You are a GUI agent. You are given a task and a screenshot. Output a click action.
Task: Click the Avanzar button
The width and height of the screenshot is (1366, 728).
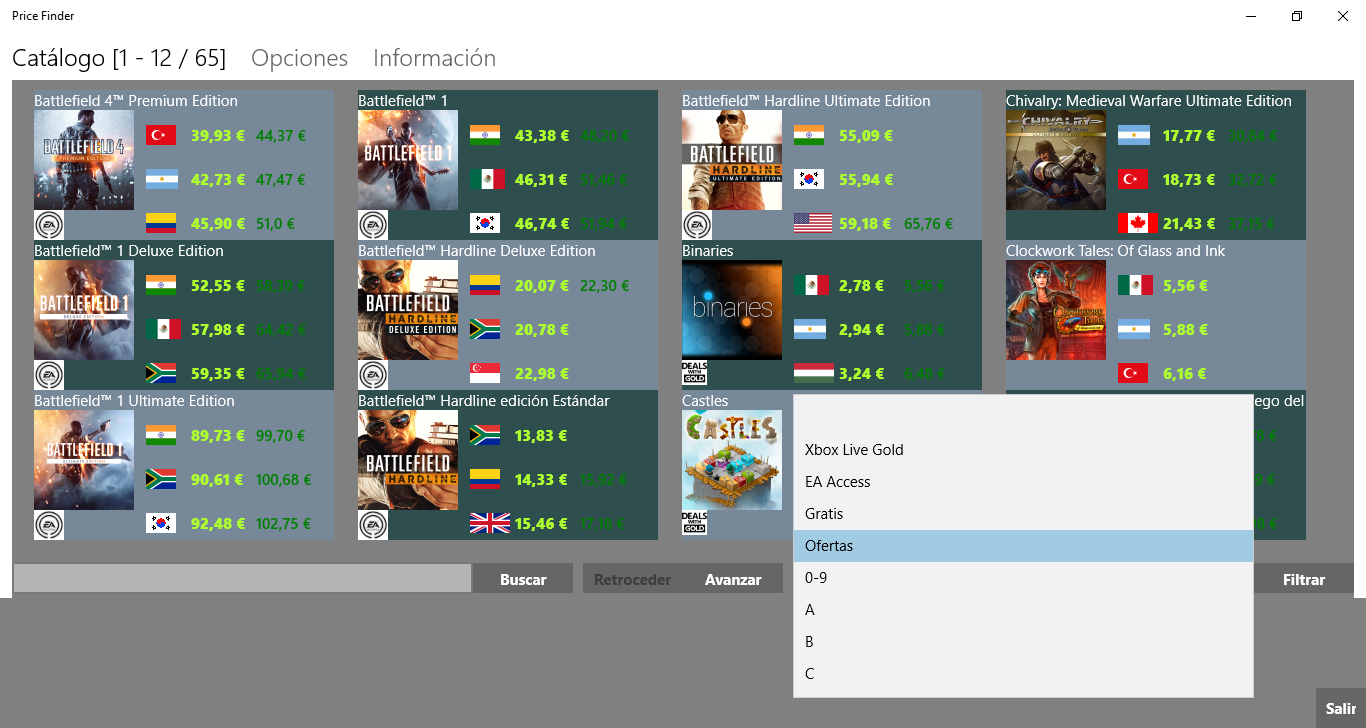(x=733, y=579)
